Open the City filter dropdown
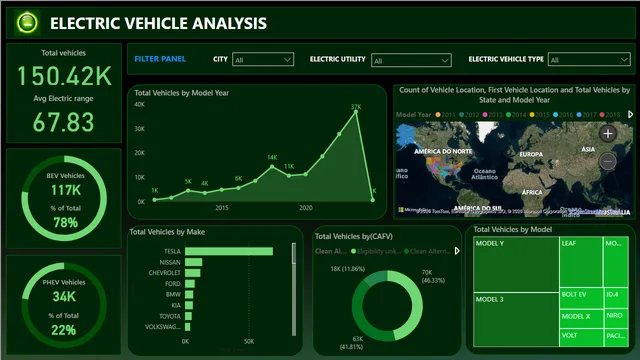Screen dimensions: 640x360 263,60
